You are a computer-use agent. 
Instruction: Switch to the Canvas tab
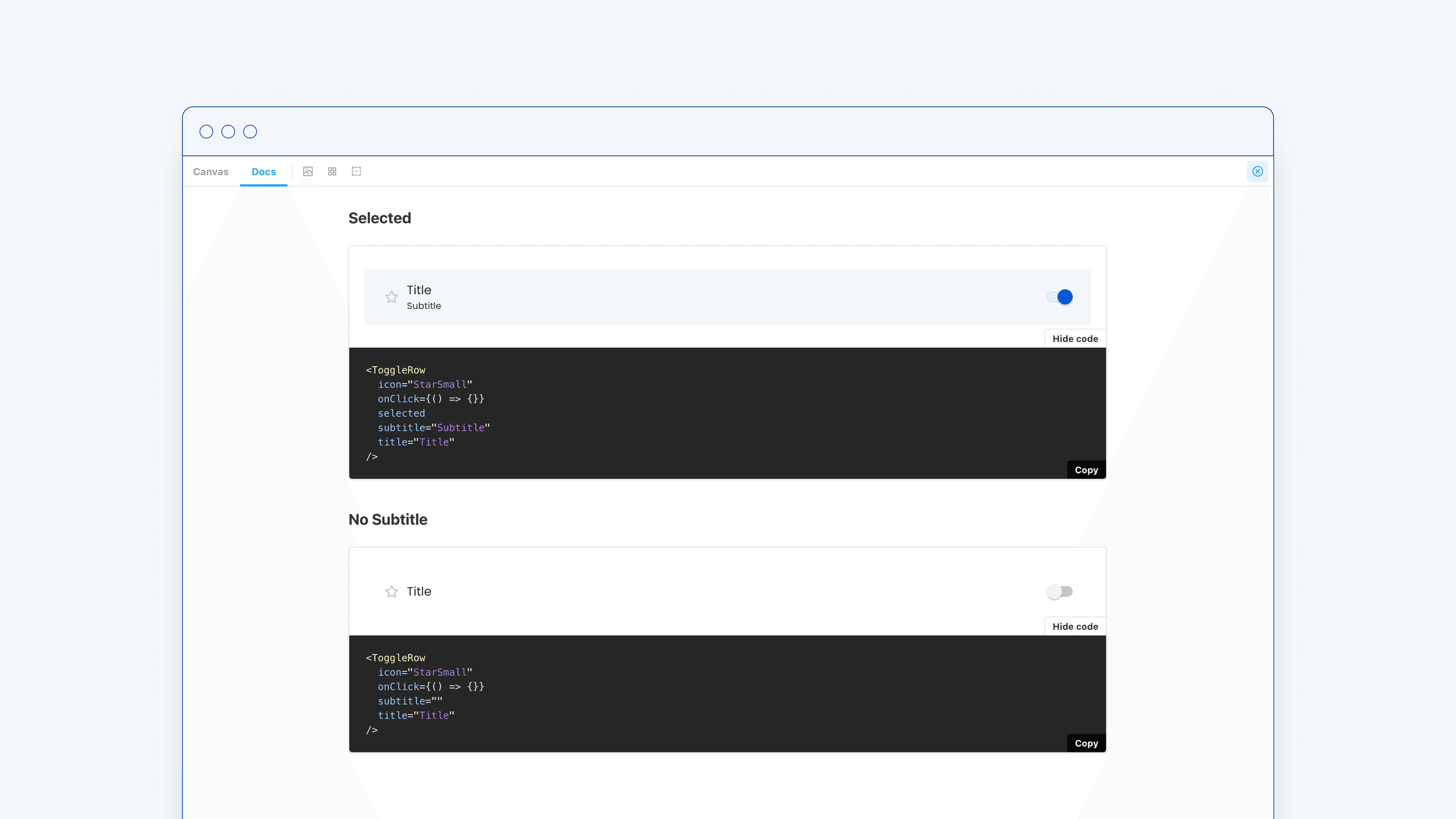(210, 171)
